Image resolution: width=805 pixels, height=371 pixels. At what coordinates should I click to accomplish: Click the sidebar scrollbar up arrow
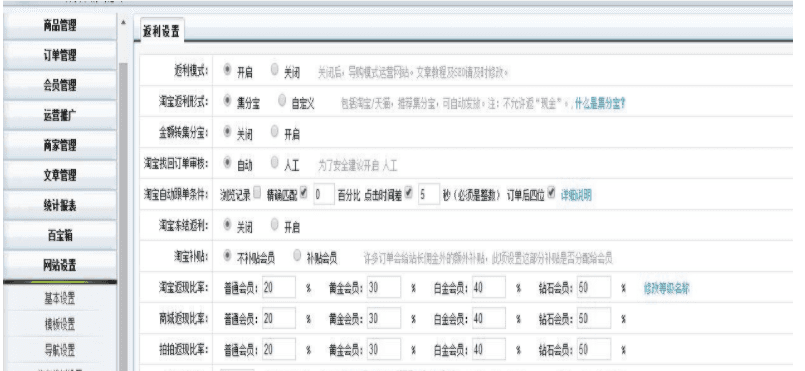pos(123,23)
